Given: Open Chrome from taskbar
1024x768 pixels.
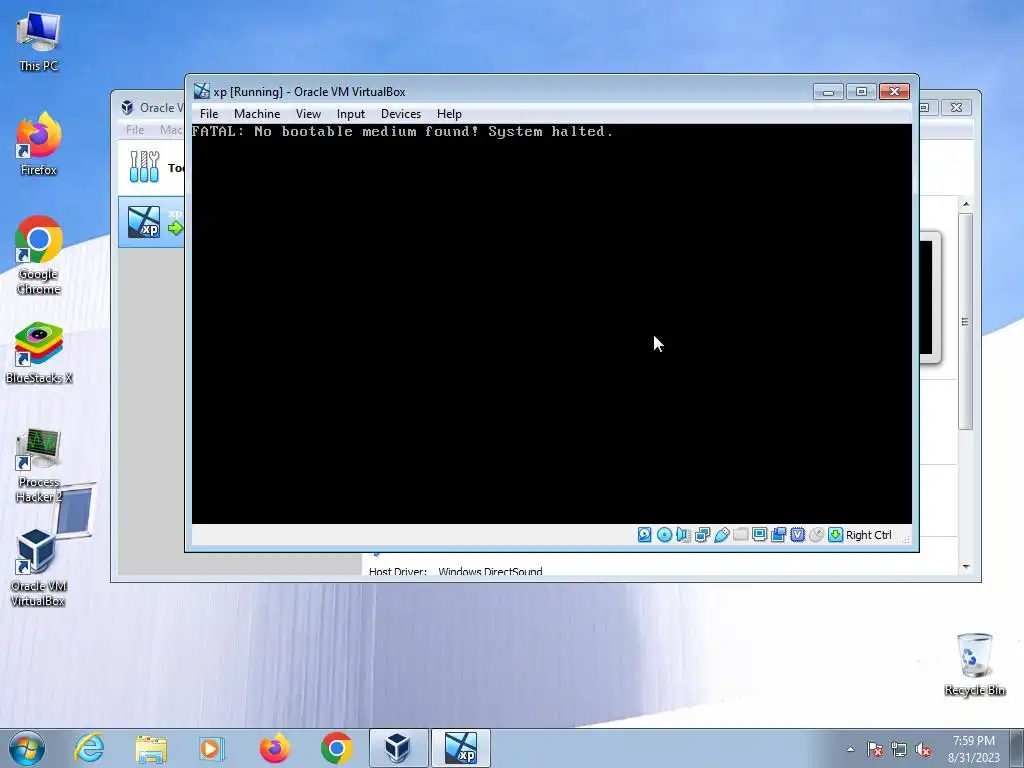Looking at the screenshot, I should [336, 748].
